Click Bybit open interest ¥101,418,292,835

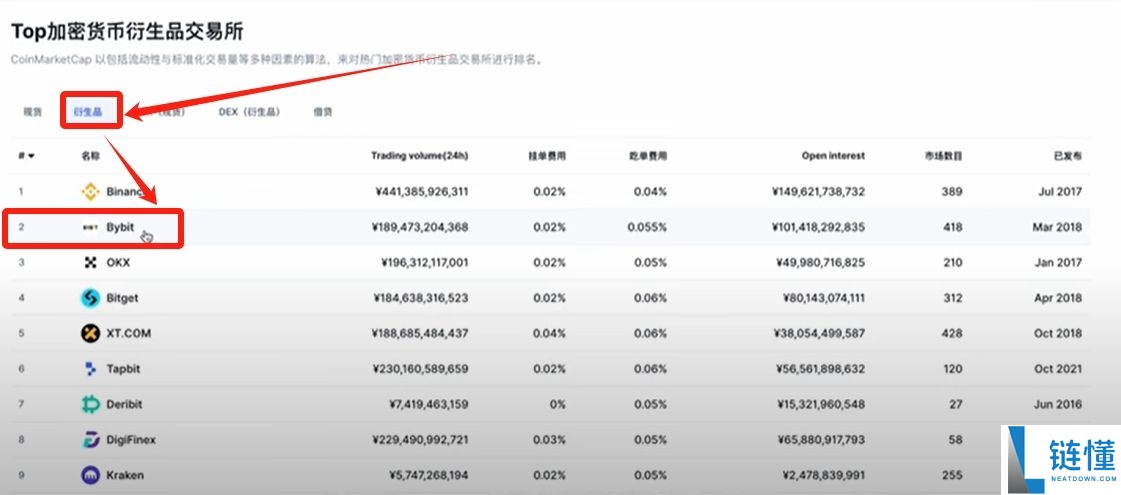coord(819,227)
